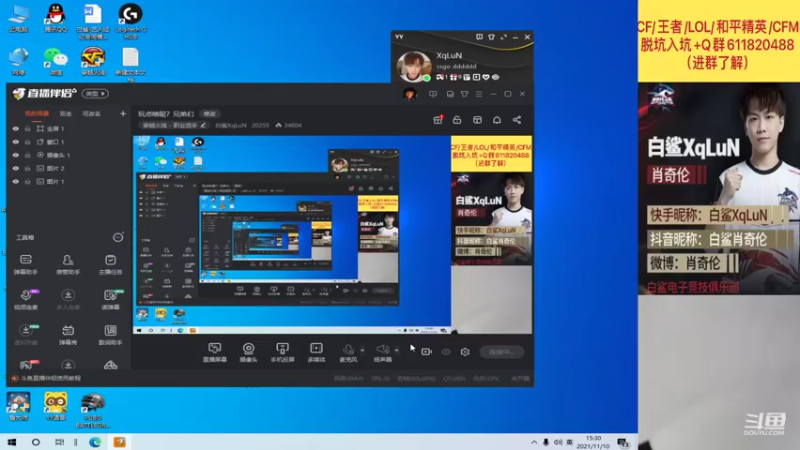Add a new scene with the plus button

click(122, 114)
